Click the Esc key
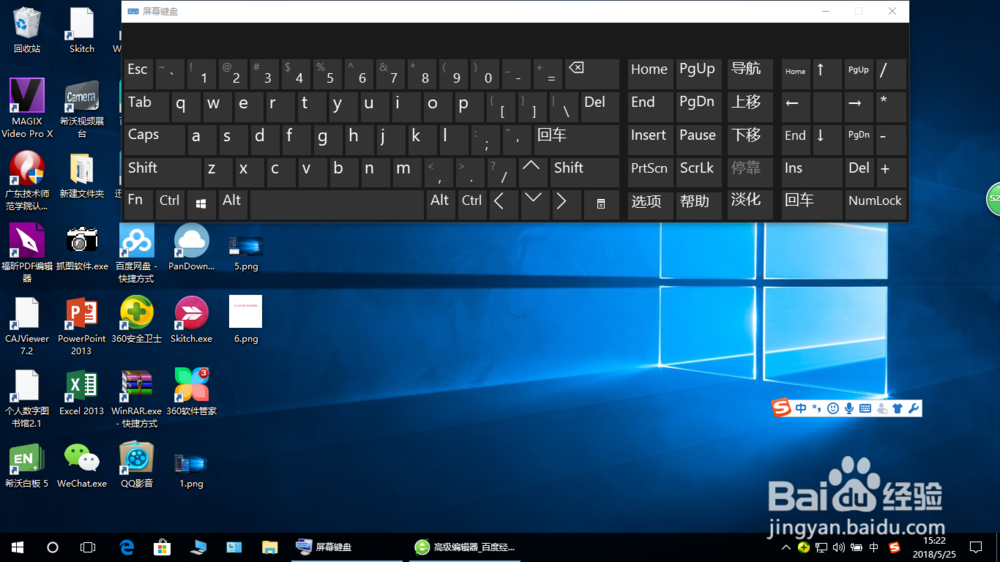This screenshot has width=1000, height=562. point(138,74)
